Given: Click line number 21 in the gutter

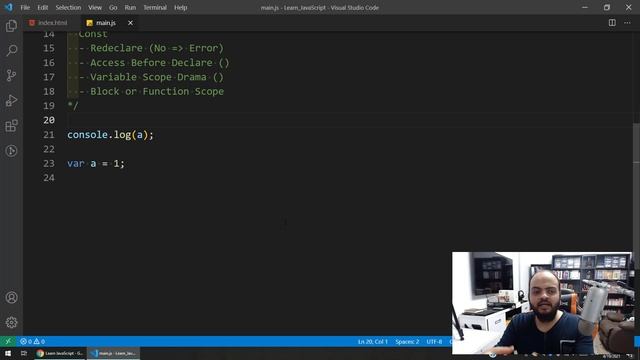Looking at the screenshot, I should coord(49,135).
